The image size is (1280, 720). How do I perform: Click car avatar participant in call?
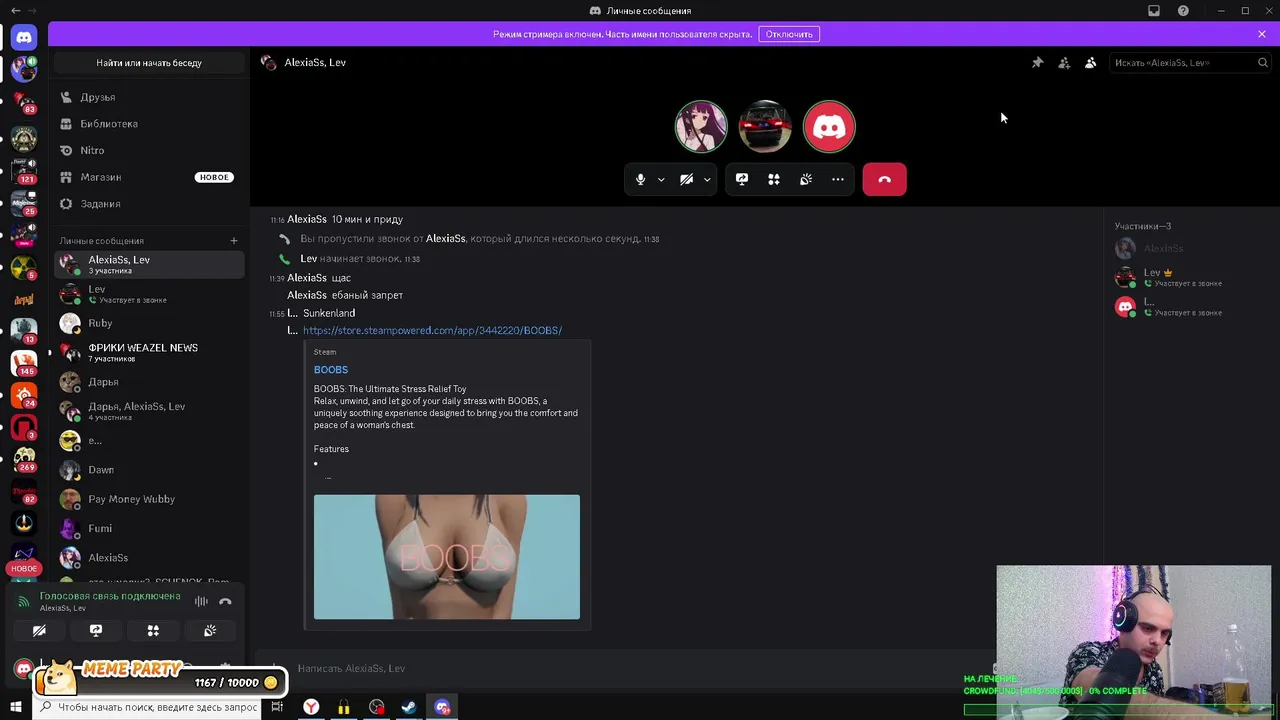[765, 127]
